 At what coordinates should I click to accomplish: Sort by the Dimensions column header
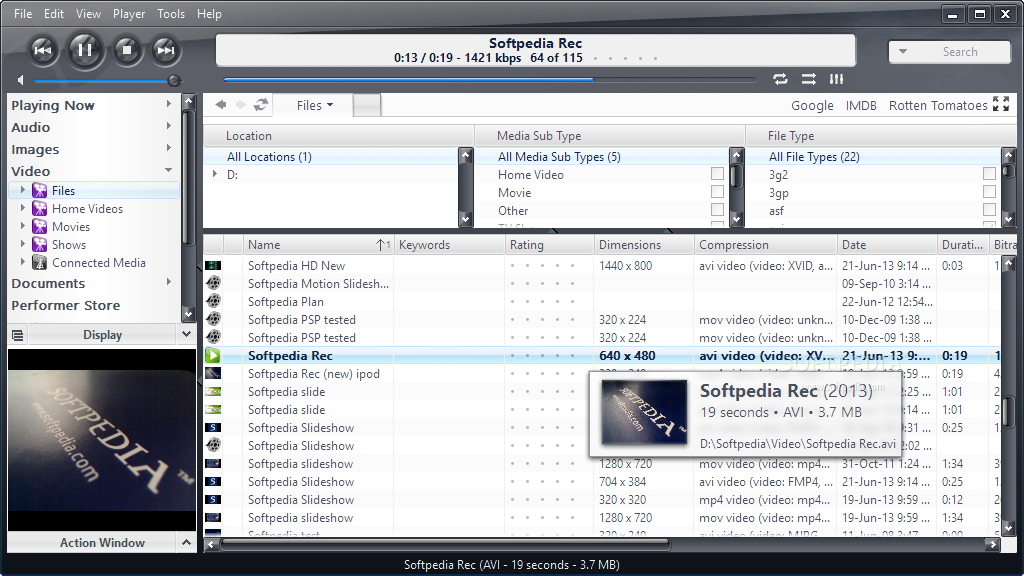[644, 245]
